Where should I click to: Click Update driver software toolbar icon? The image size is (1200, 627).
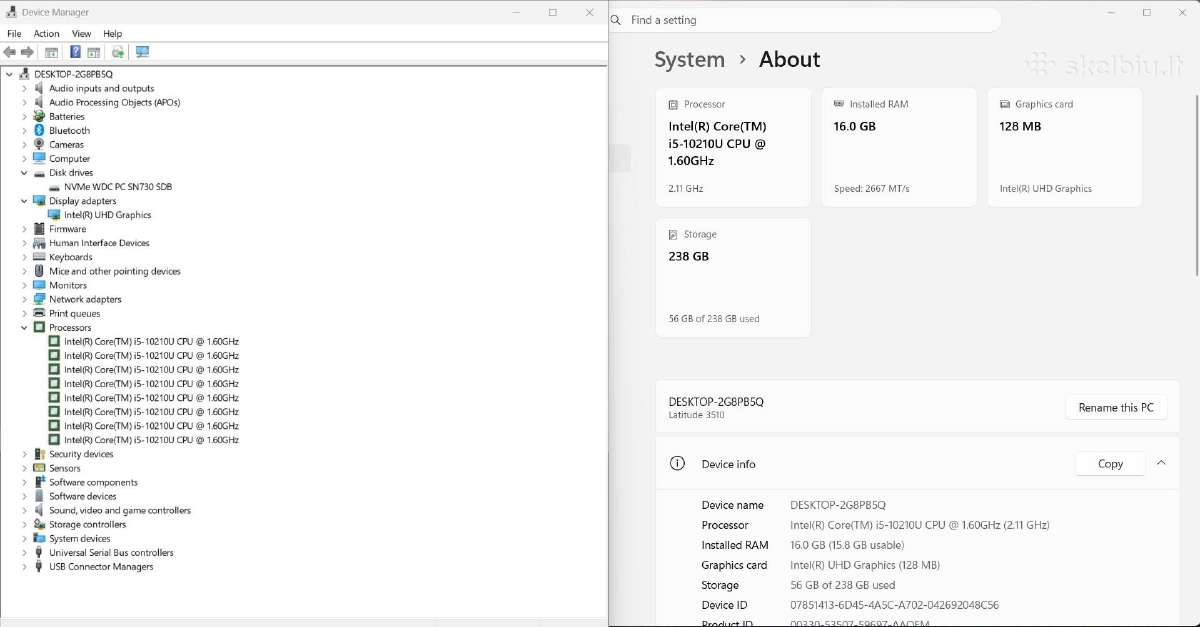pyautogui.click(x=118, y=52)
